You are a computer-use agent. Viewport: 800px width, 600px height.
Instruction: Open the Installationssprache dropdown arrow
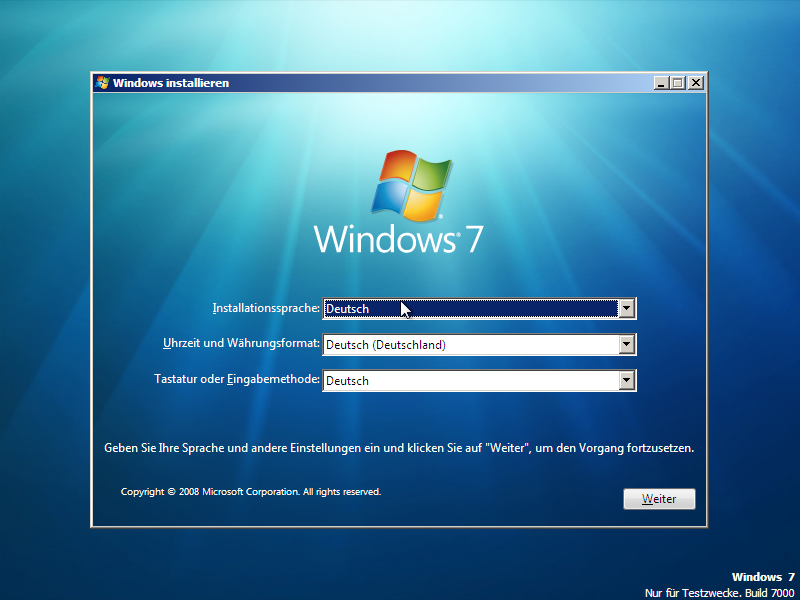pyautogui.click(x=627, y=309)
